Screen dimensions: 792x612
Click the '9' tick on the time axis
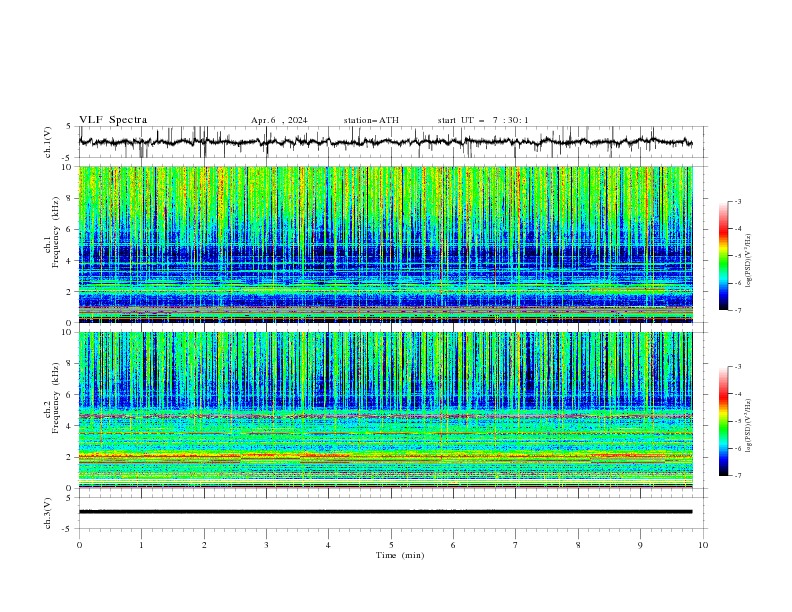pos(640,545)
